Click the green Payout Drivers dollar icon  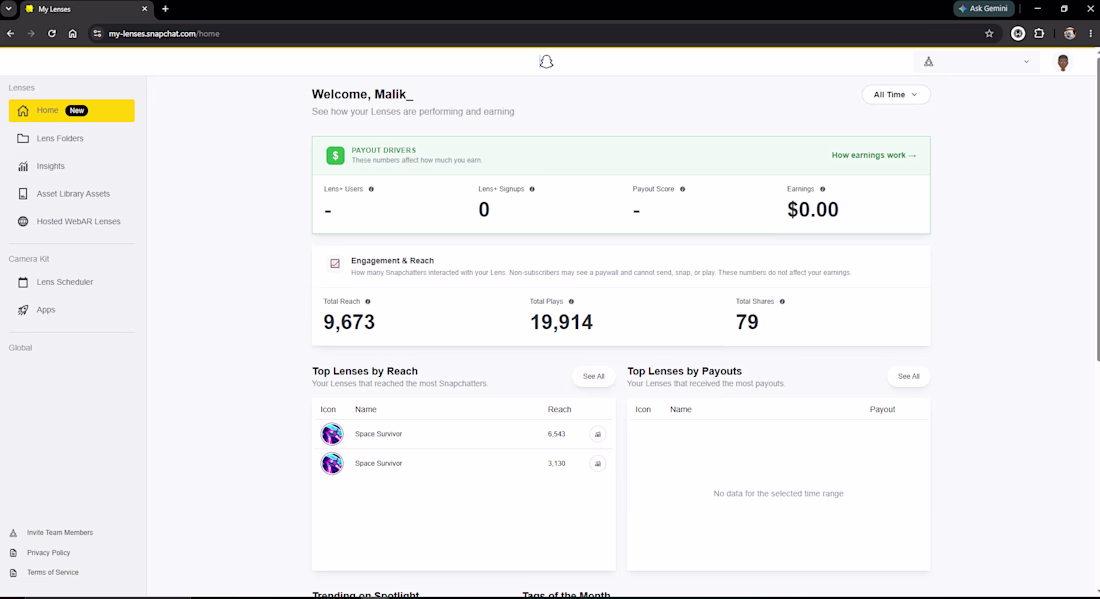(x=335, y=155)
